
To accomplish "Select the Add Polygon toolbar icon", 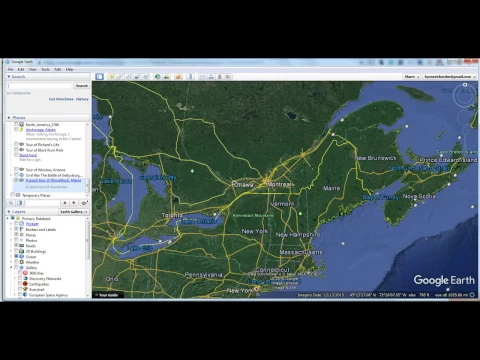I will pos(120,77).
